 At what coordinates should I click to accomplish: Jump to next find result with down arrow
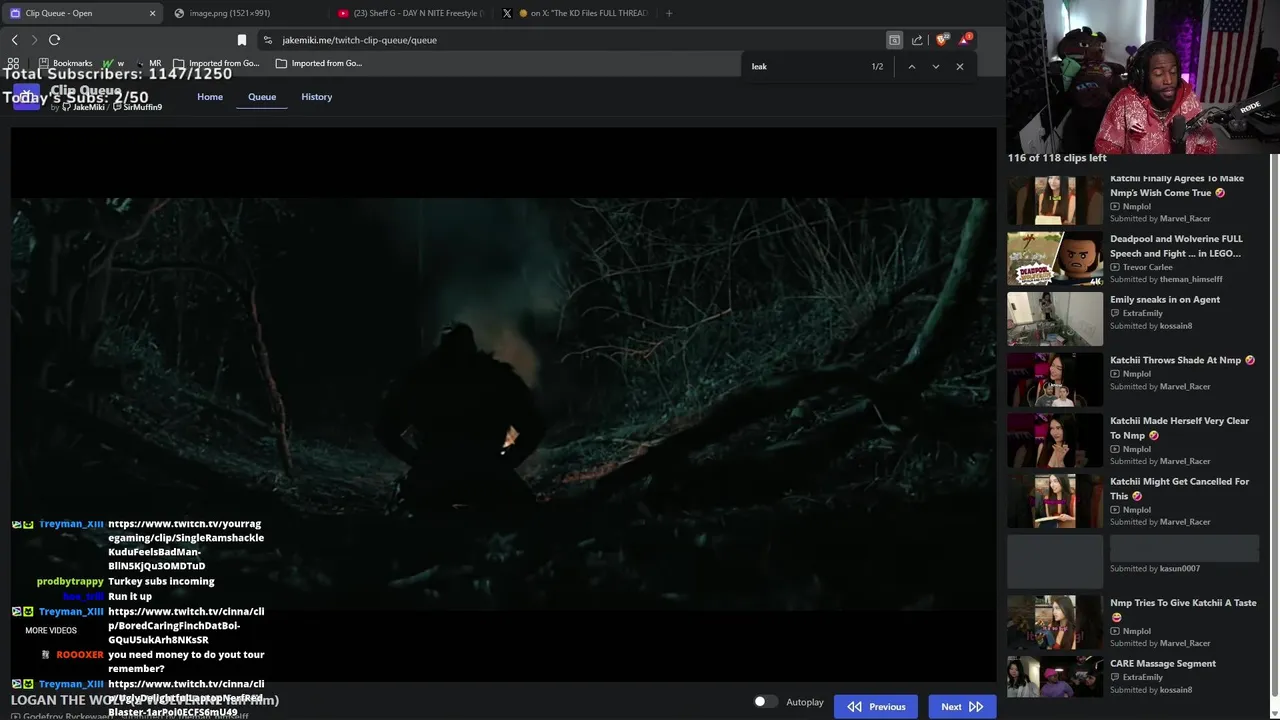[x=935, y=67]
